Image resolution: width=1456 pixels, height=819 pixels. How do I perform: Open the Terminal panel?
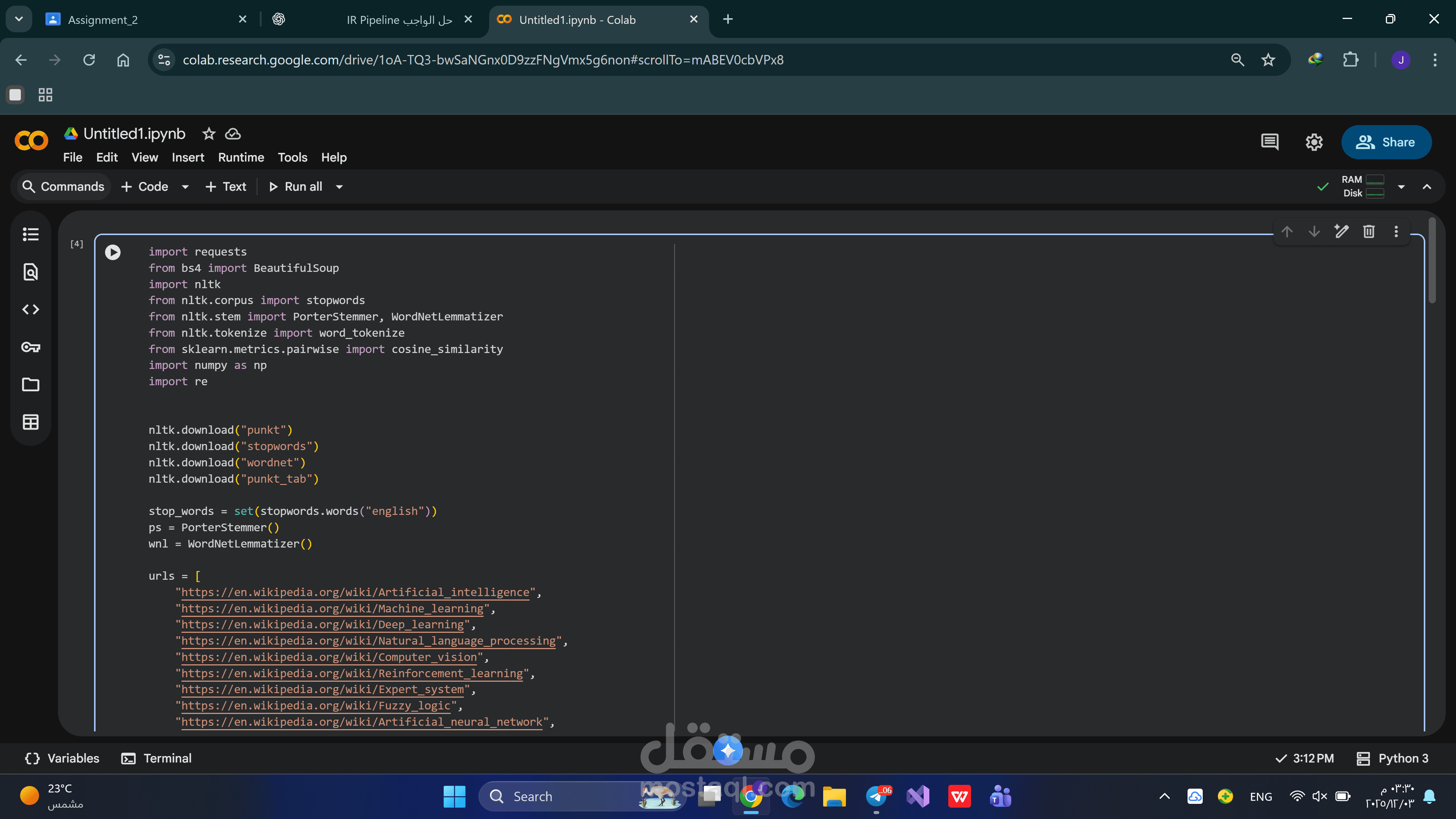coord(157,758)
